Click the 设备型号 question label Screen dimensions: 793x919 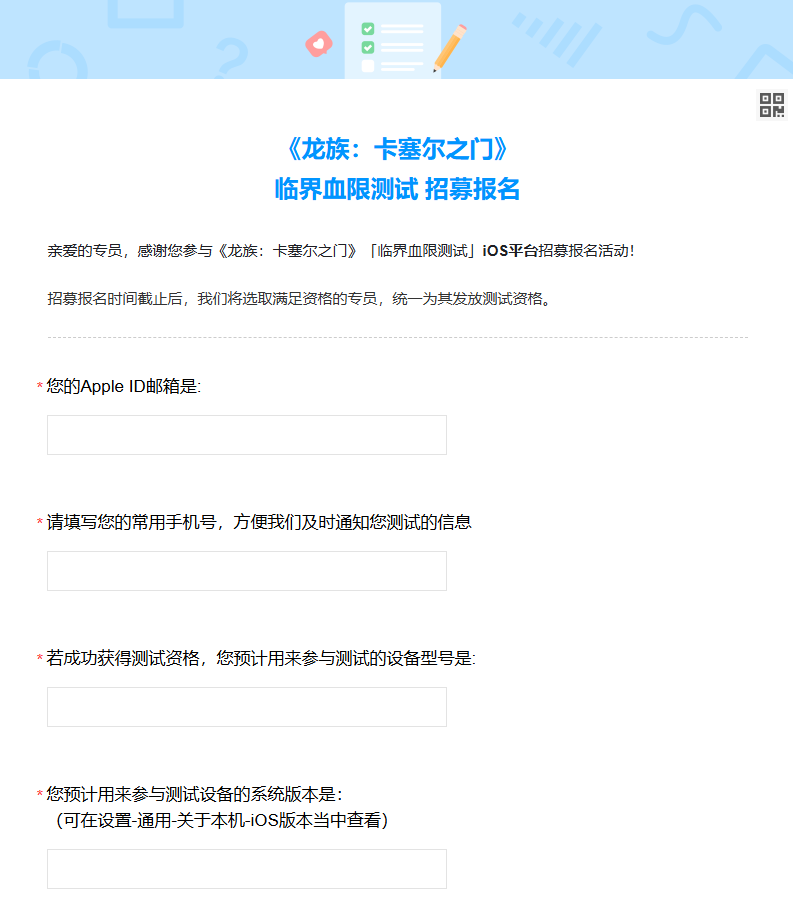(x=261, y=658)
